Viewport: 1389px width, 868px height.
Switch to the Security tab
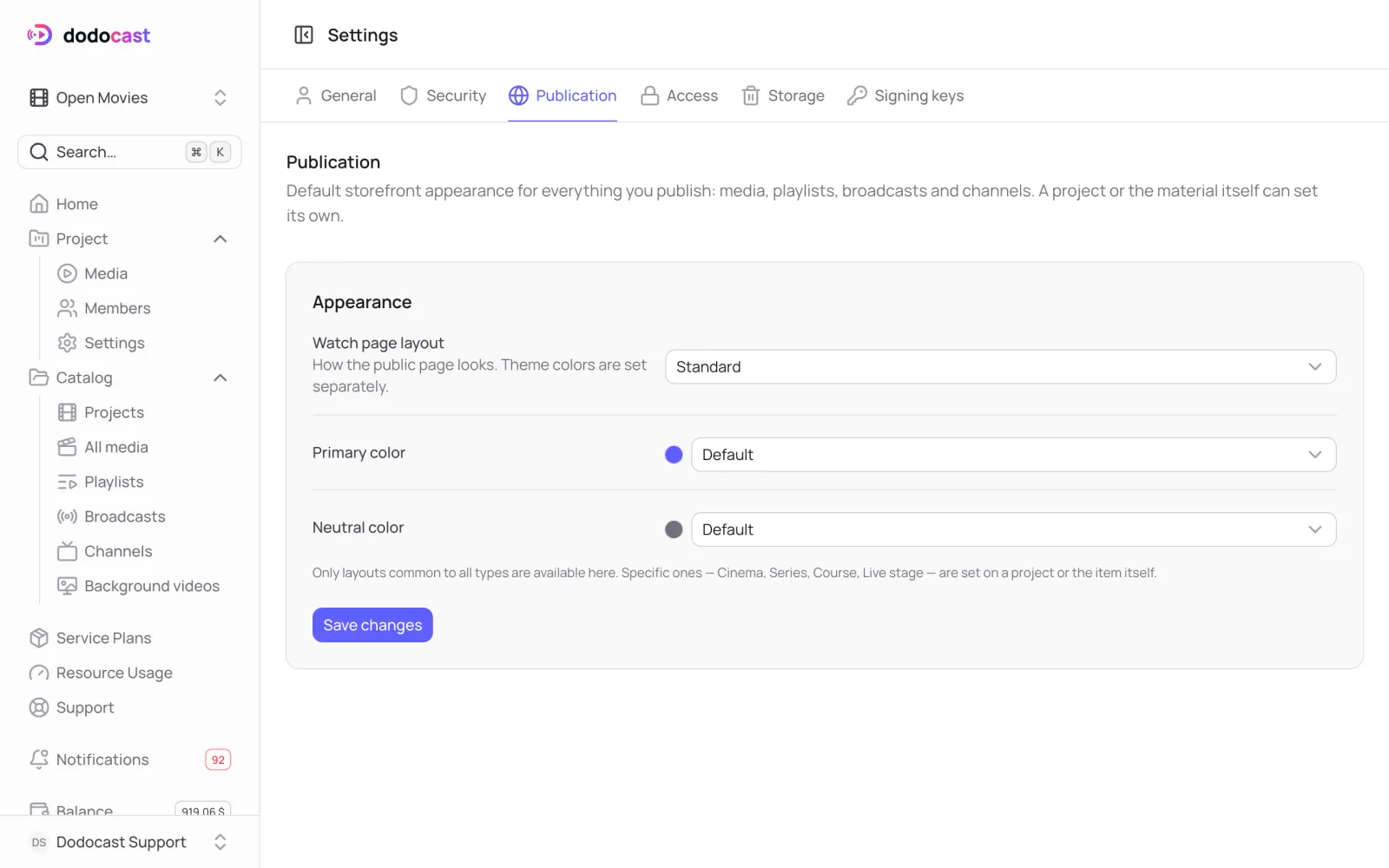pos(443,95)
